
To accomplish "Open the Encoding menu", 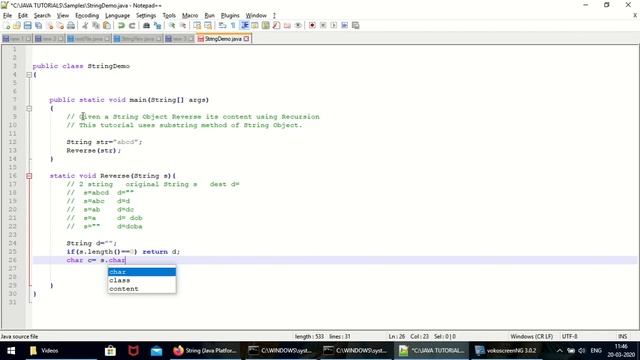I will (x=87, y=16).
